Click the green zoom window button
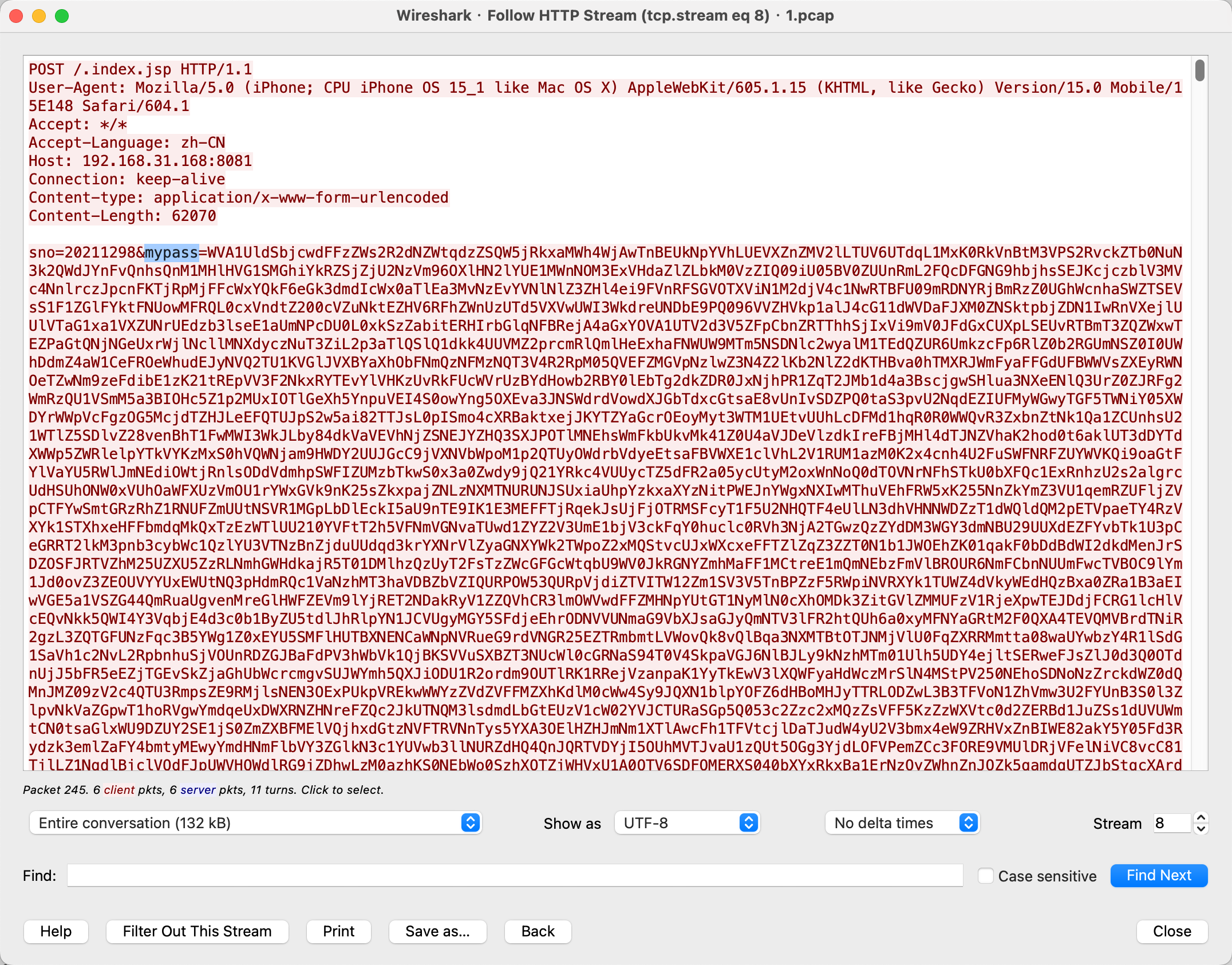Image resolution: width=1232 pixels, height=965 pixels. point(62,16)
